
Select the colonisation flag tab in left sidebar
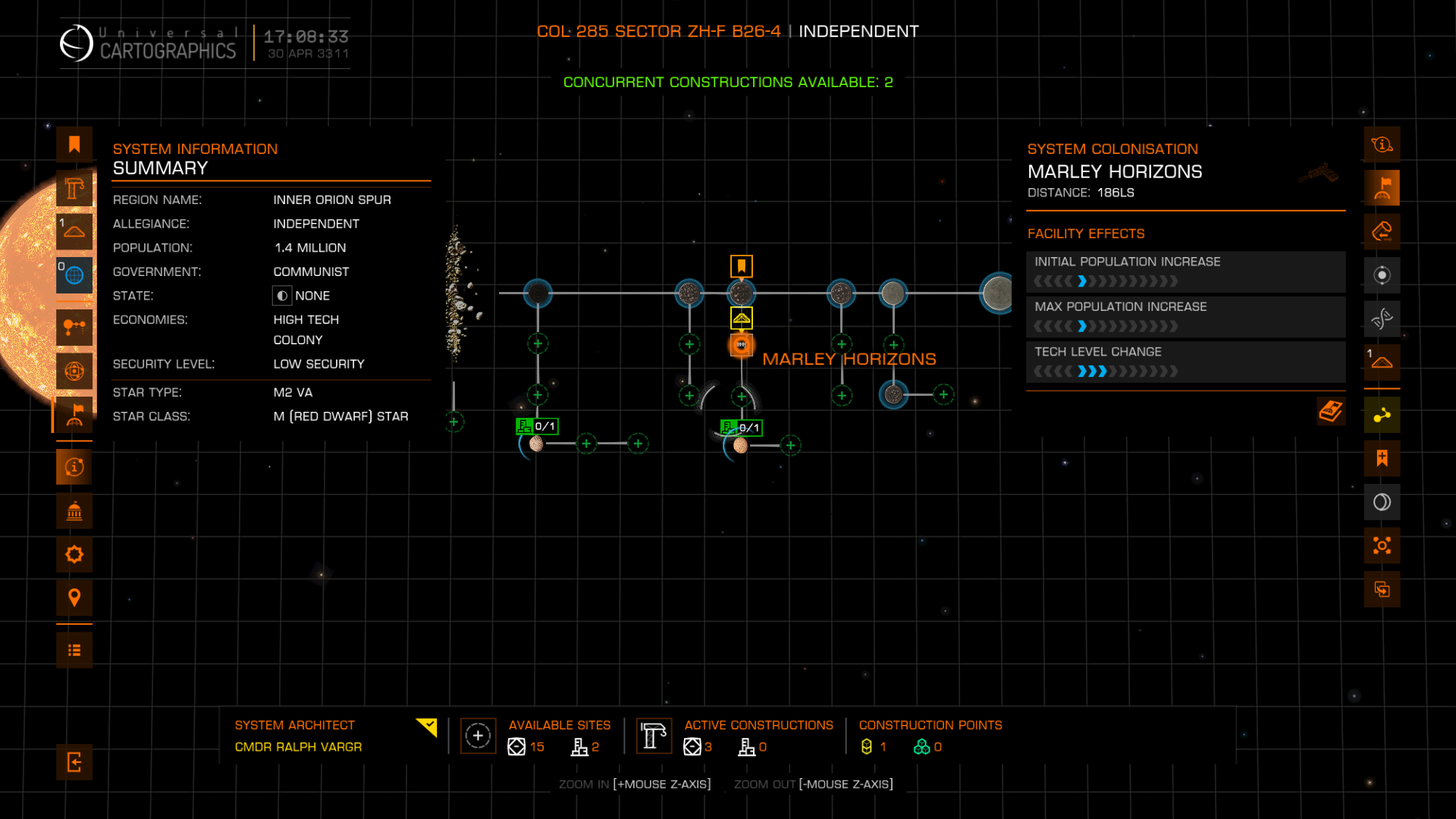74,415
